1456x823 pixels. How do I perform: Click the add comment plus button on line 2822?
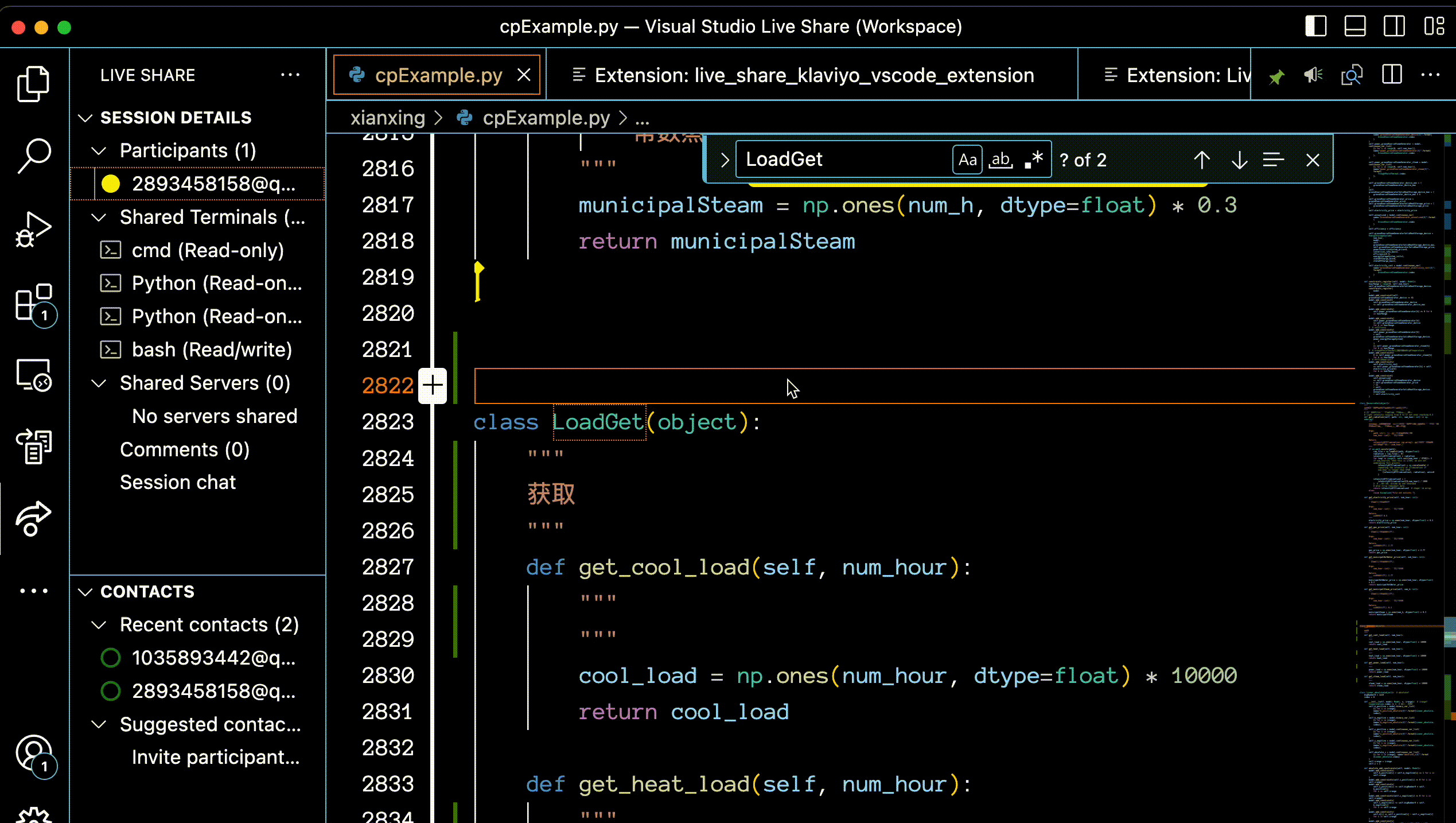click(x=433, y=385)
